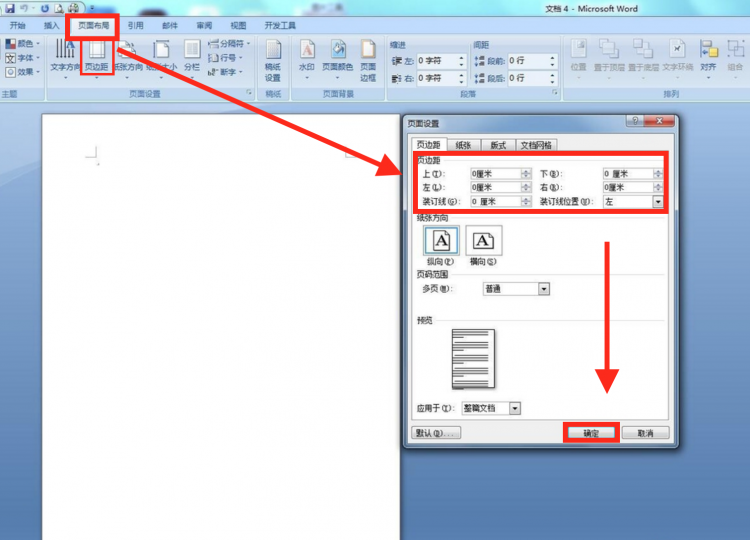This screenshot has width=750, height=540.
Task: Click the gutter 装订线 spinner arrows
Action: pos(526,202)
